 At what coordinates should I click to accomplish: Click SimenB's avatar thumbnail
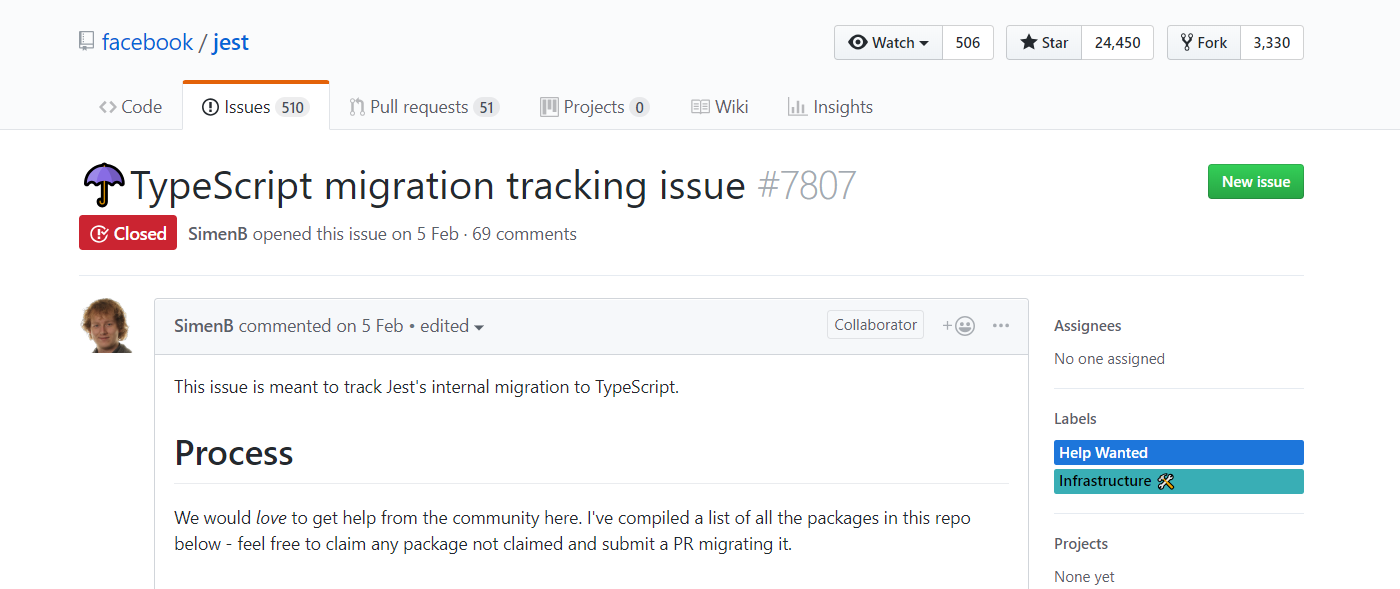107,325
